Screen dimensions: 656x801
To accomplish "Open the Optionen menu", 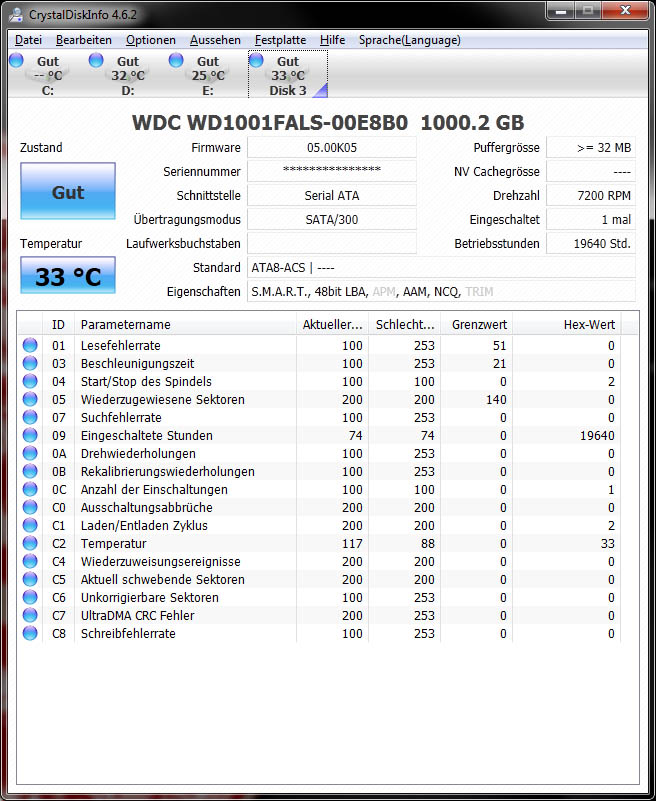I will coord(151,40).
